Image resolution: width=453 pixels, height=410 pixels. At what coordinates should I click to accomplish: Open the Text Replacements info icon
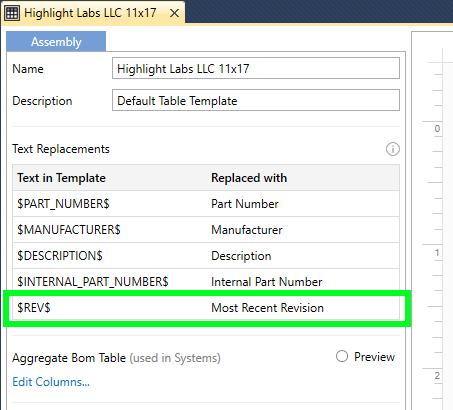(393, 149)
